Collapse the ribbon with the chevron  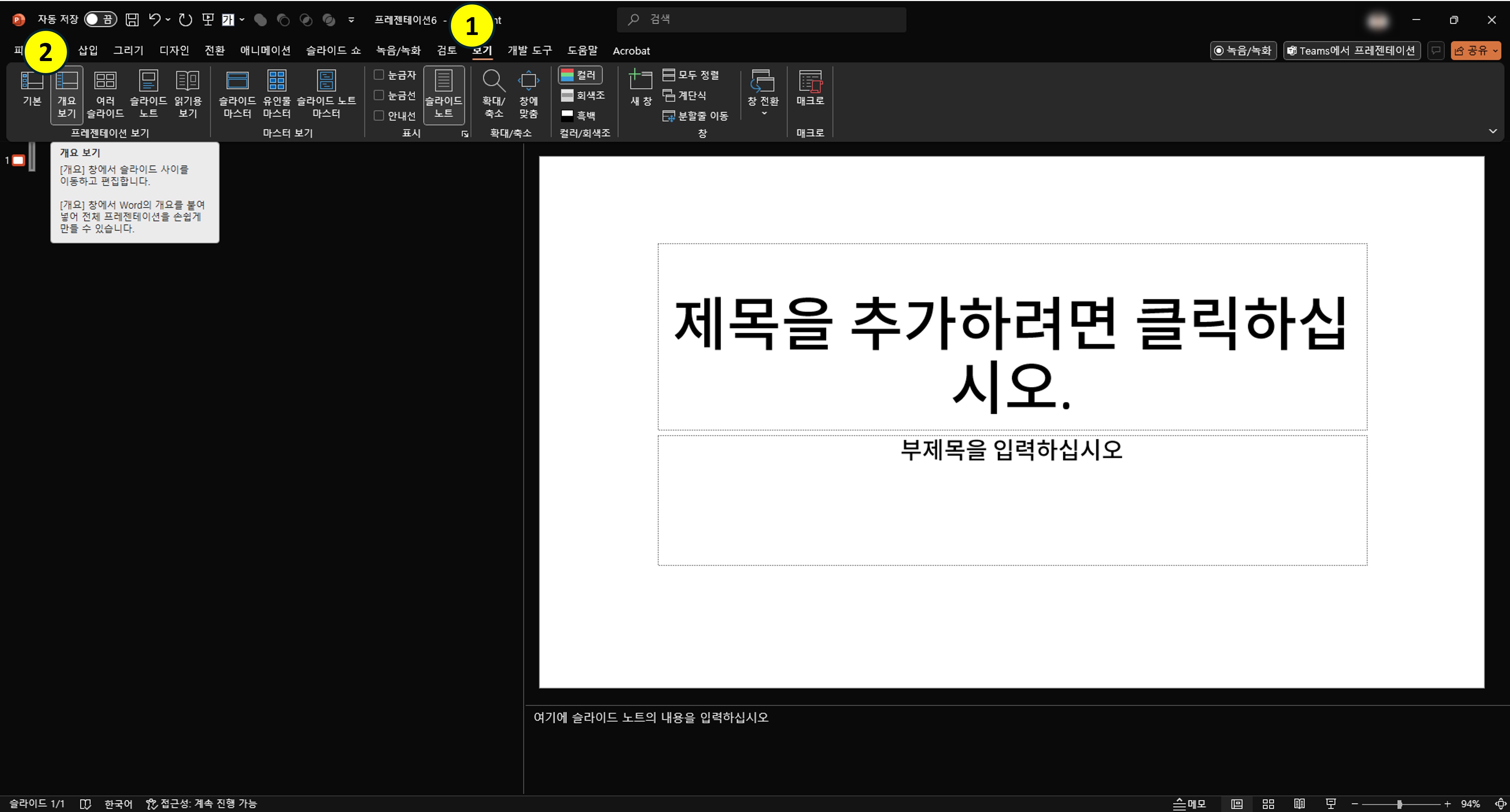pyautogui.click(x=1494, y=131)
